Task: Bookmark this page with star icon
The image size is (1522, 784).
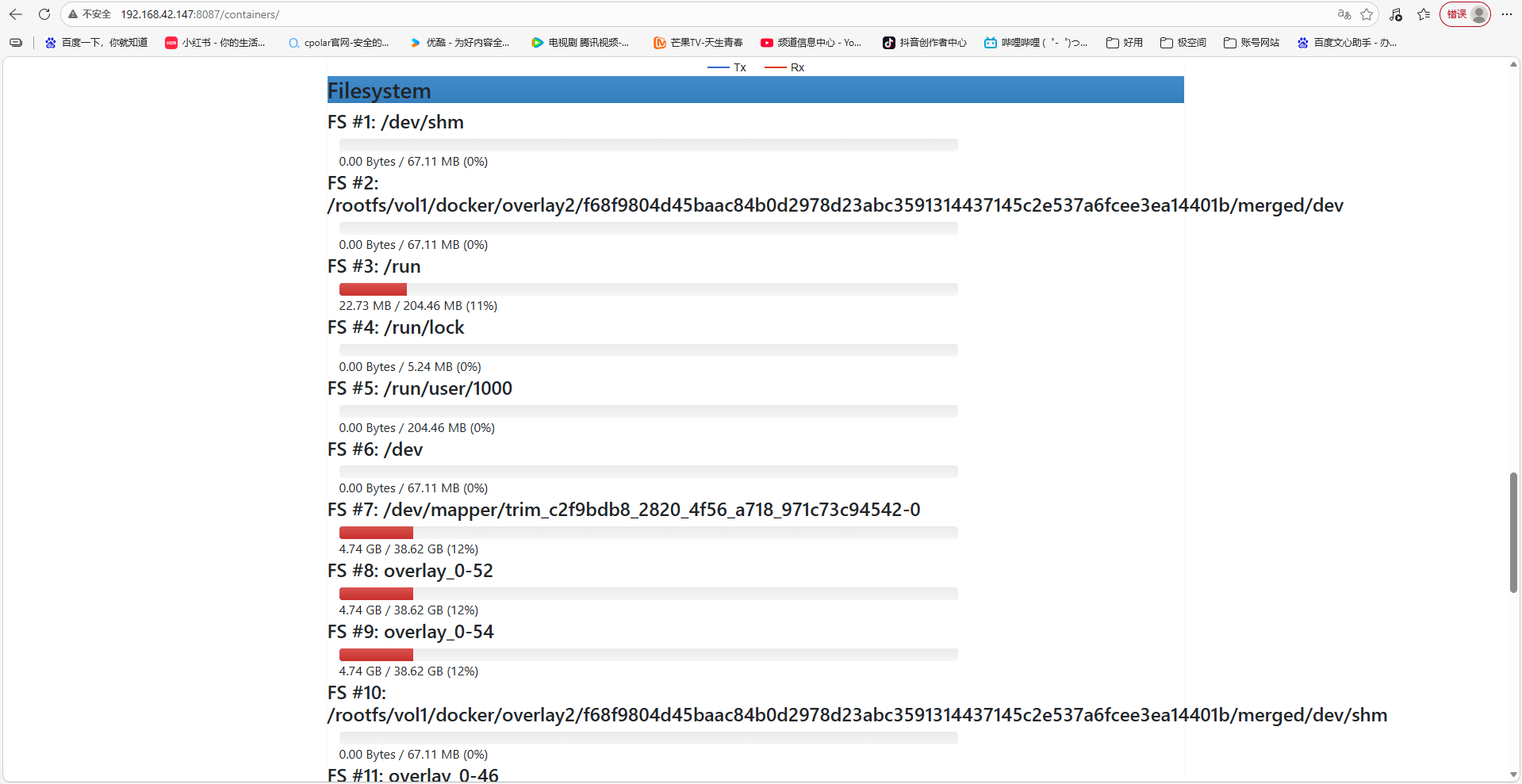Action: pos(1367,14)
